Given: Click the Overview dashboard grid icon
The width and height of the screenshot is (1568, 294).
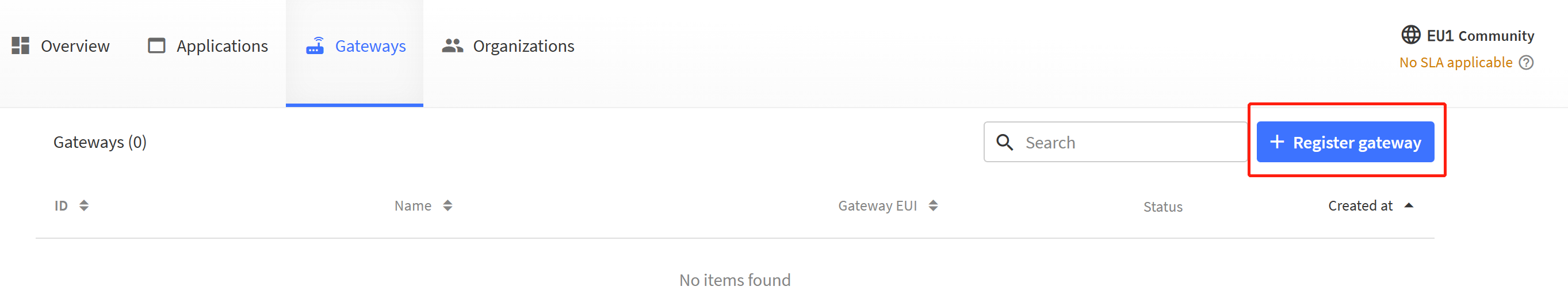Looking at the screenshot, I should 20,45.
